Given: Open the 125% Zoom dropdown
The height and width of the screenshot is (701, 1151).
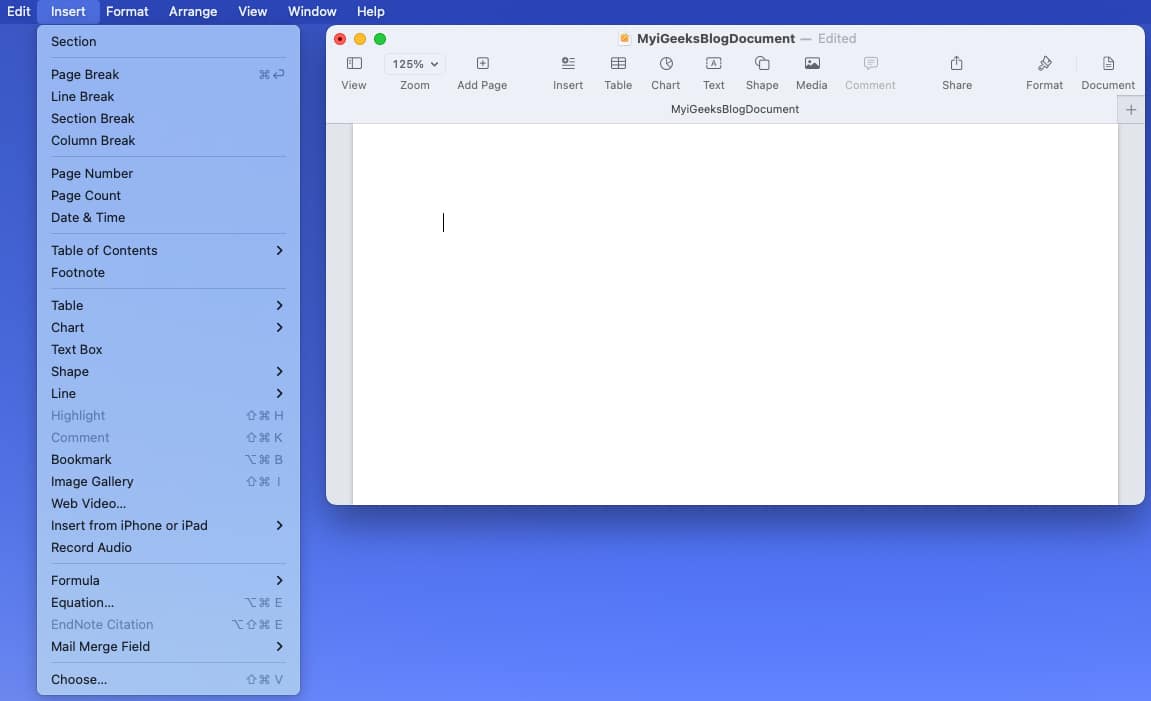Looking at the screenshot, I should (x=415, y=64).
